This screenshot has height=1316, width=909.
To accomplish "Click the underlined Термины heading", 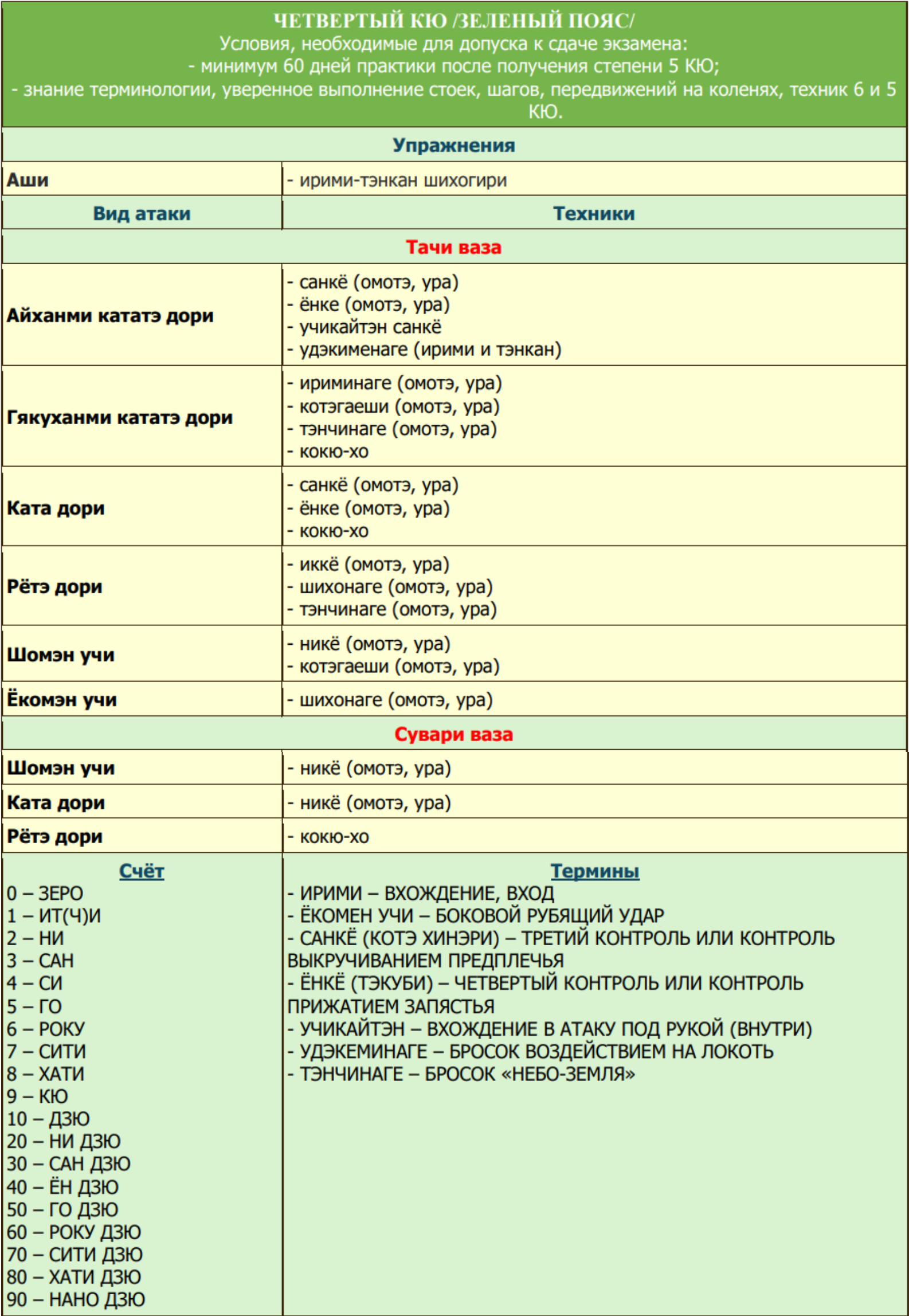I will (x=594, y=871).
